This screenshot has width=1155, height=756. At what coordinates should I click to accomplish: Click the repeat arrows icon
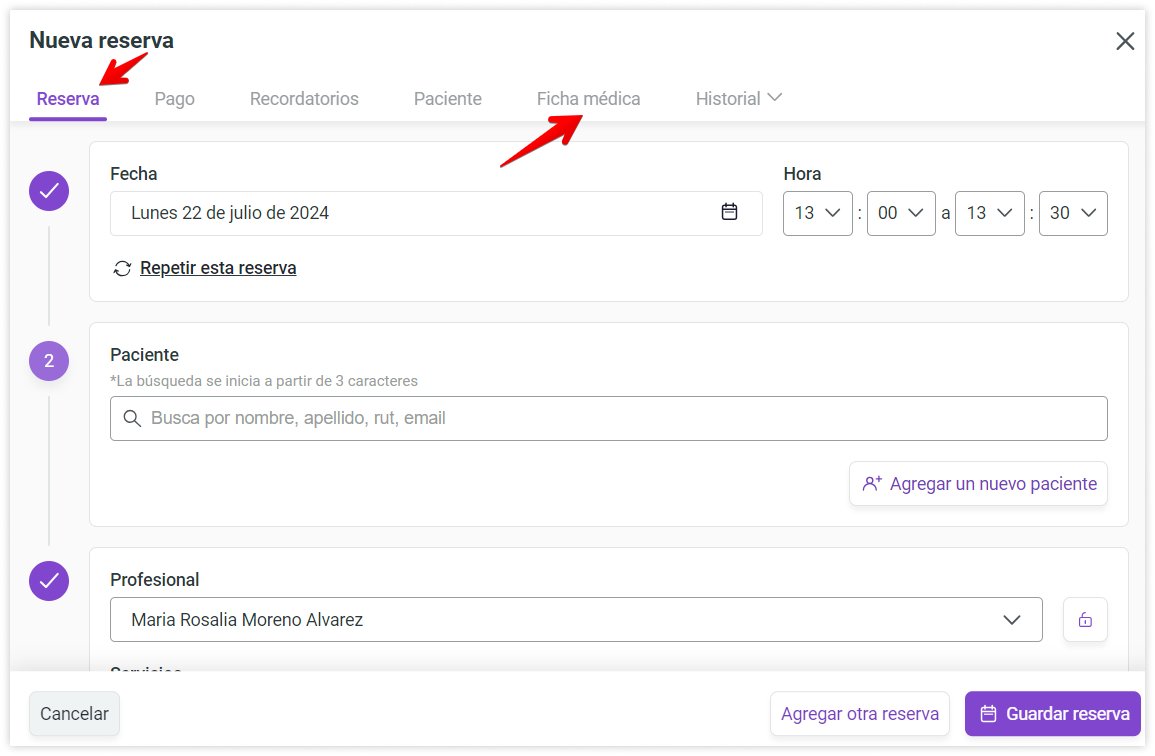tap(122, 268)
